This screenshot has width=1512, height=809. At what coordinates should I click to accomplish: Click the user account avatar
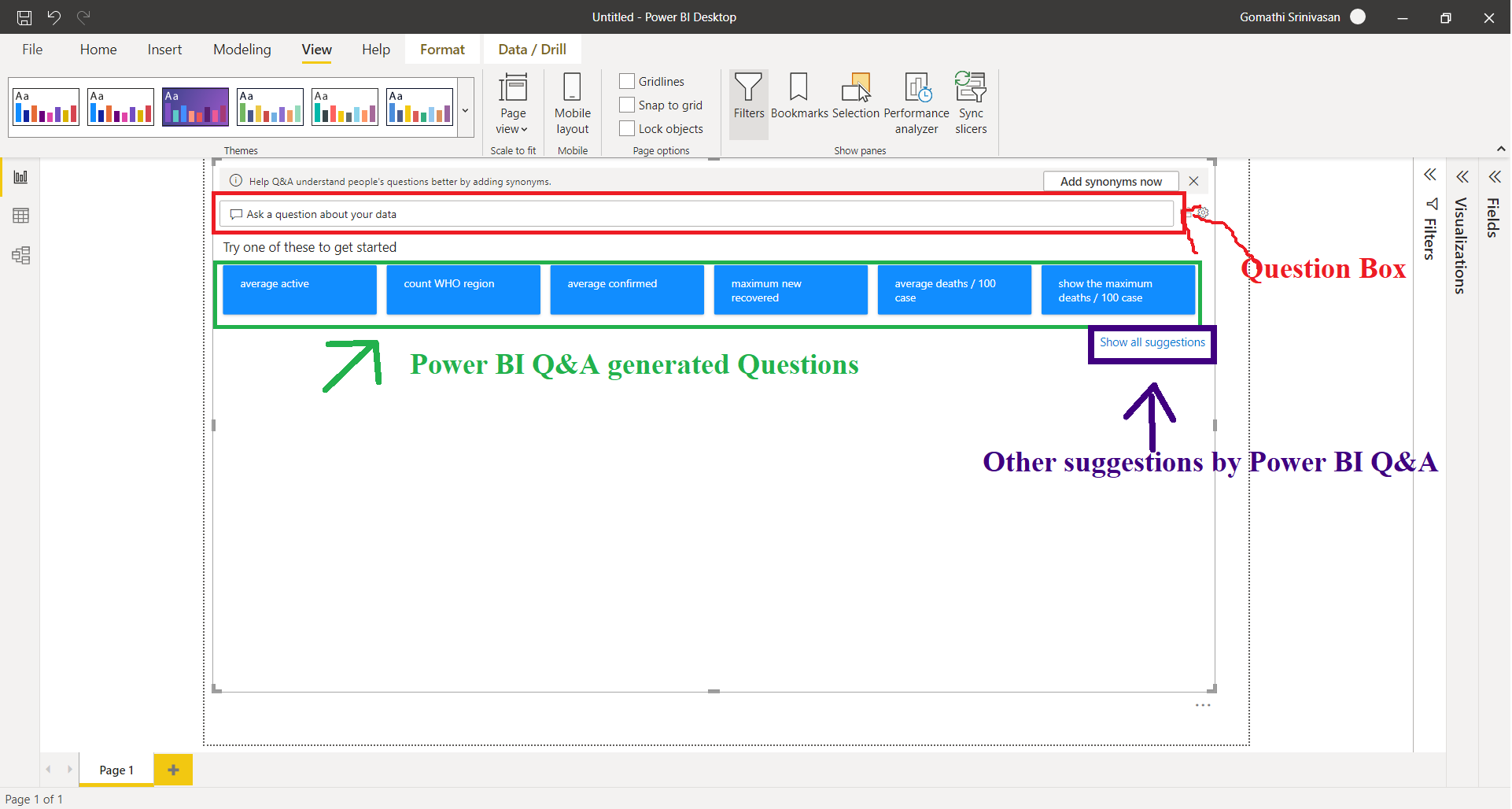pos(1358,17)
